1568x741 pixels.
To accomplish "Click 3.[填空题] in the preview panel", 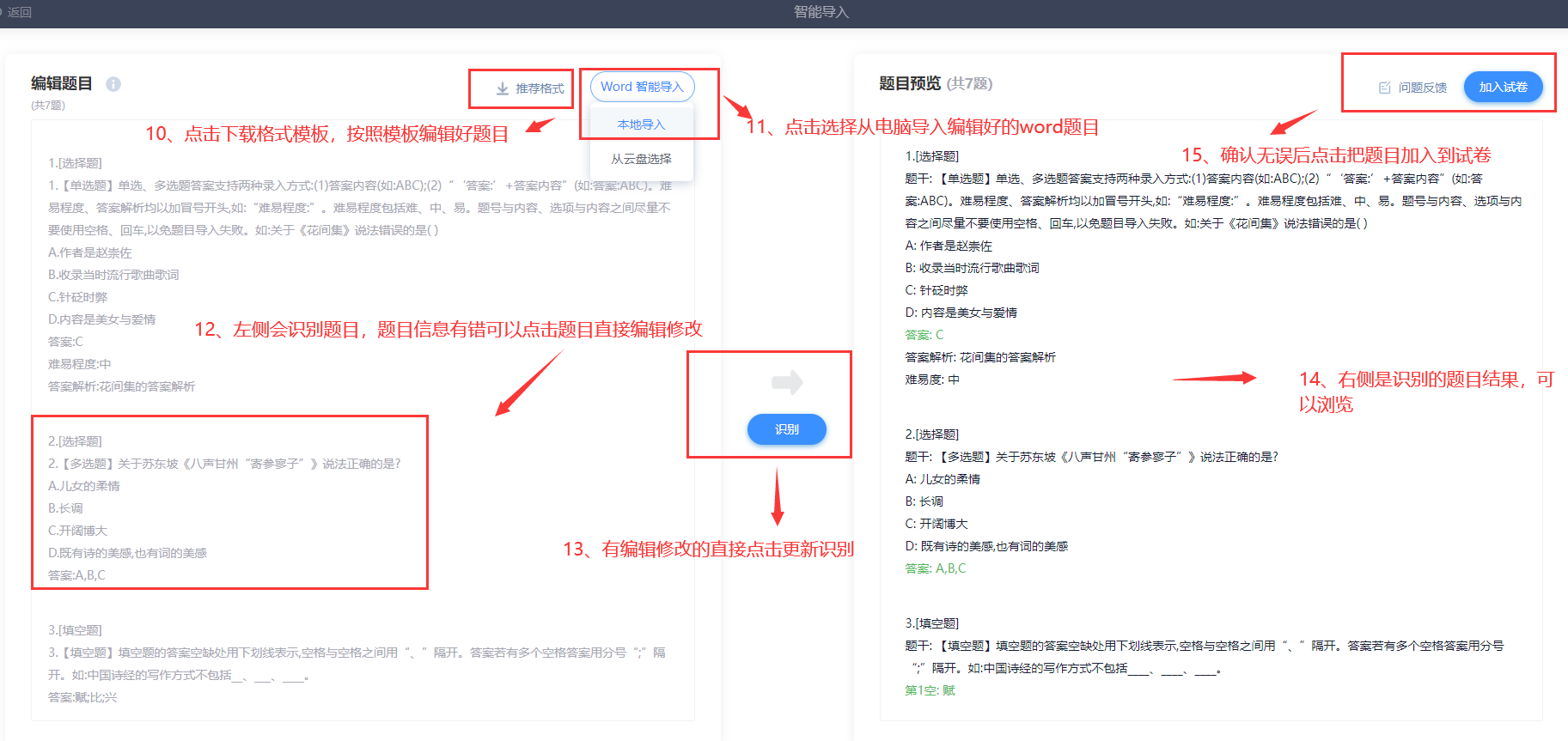I will [932, 623].
